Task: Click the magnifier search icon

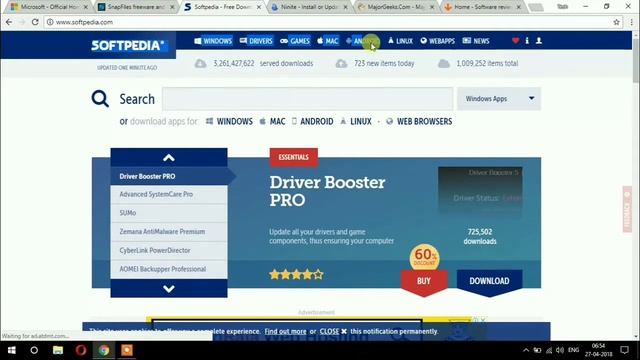Action: 100,99
